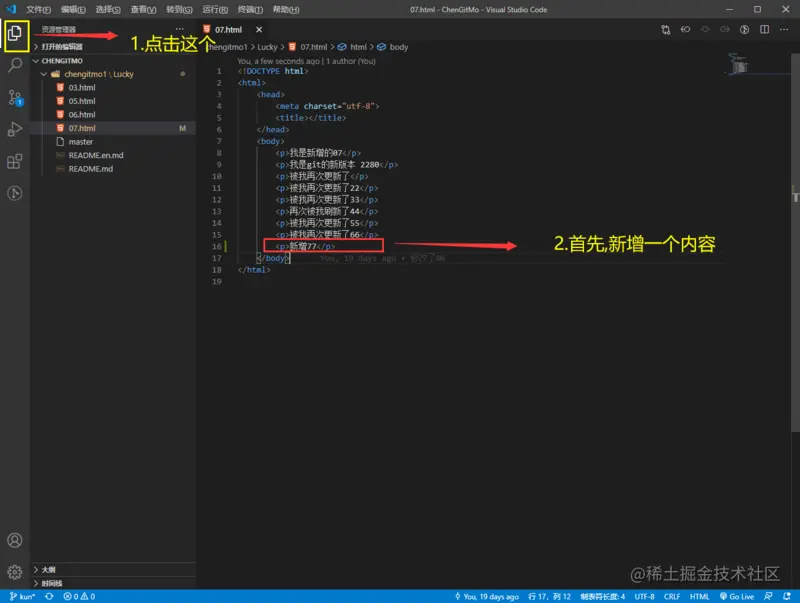Open the Manage gear menu
This screenshot has height=603, width=800.
(x=15, y=572)
